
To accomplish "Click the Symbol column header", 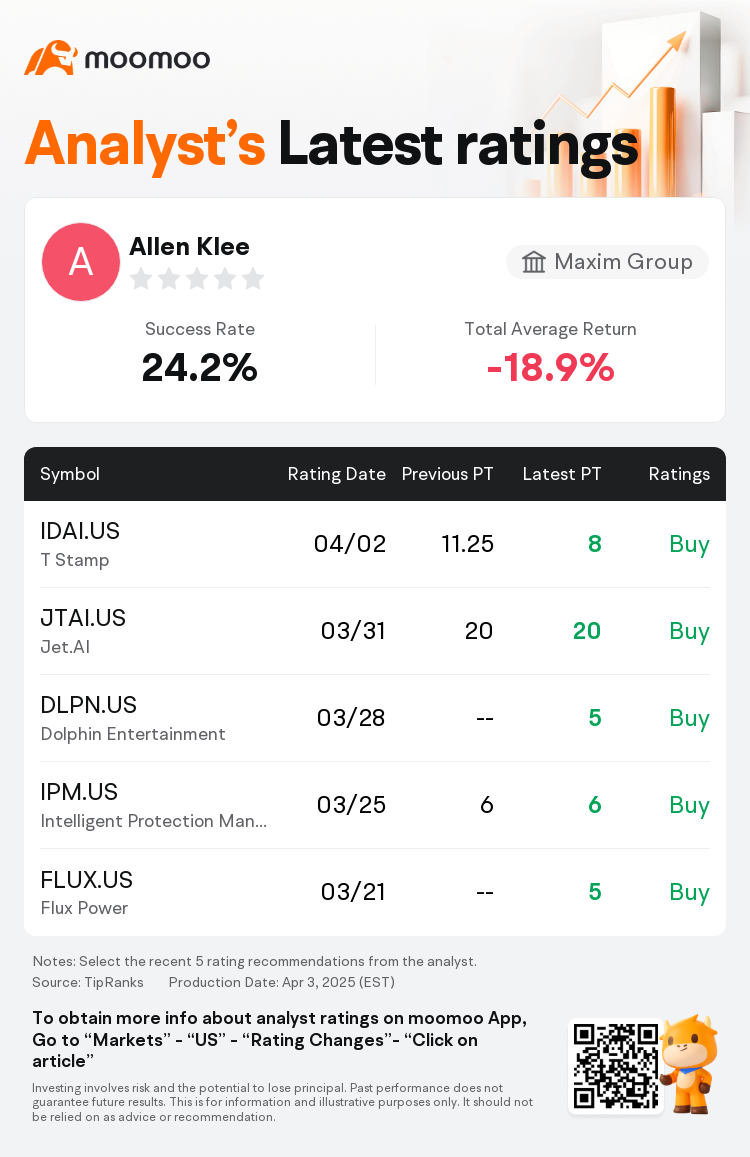I will coord(69,474).
